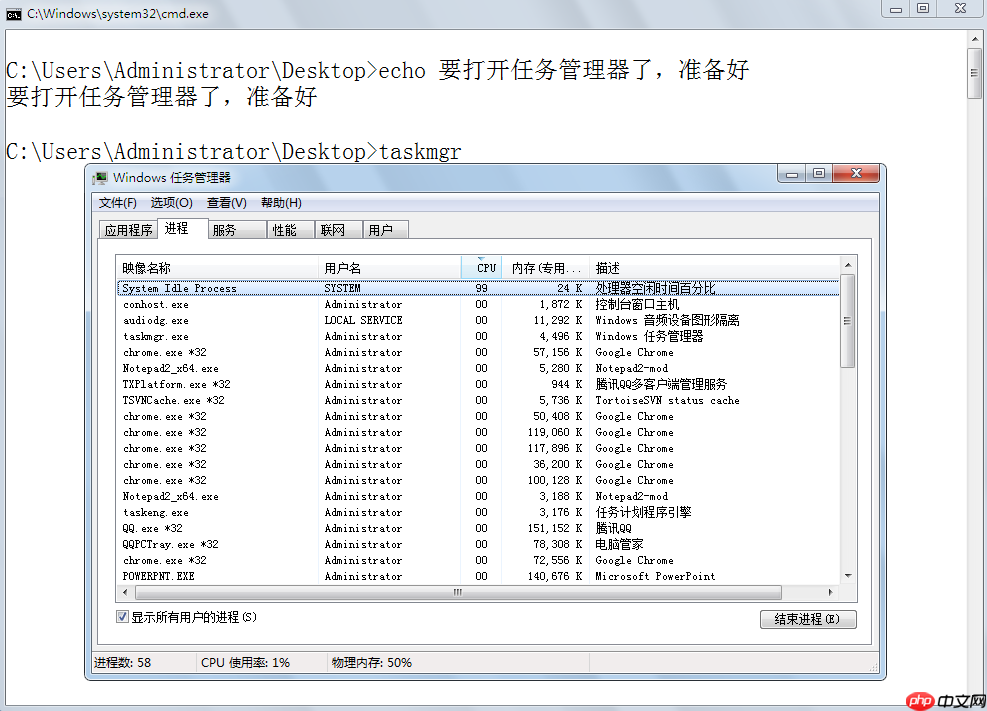987x711 pixels.
Task: Open the 选项(O) menu
Action: 171,203
